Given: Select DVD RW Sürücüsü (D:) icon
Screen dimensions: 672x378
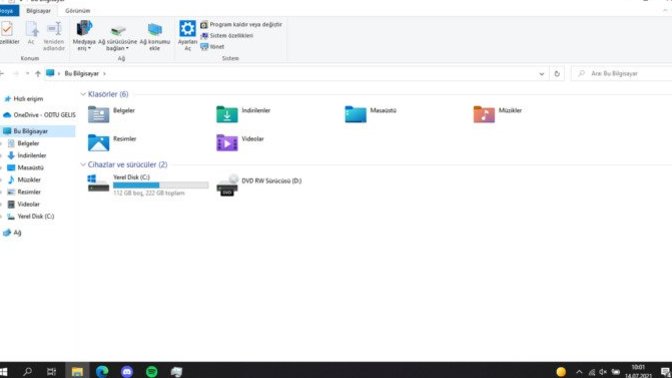Looking at the screenshot, I should [x=227, y=185].
